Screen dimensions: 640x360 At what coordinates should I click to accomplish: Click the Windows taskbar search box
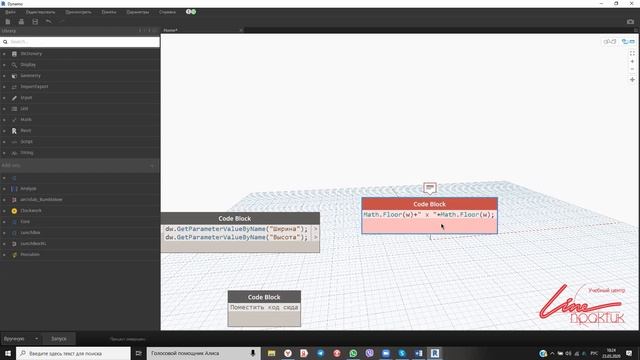coord(73,353)
